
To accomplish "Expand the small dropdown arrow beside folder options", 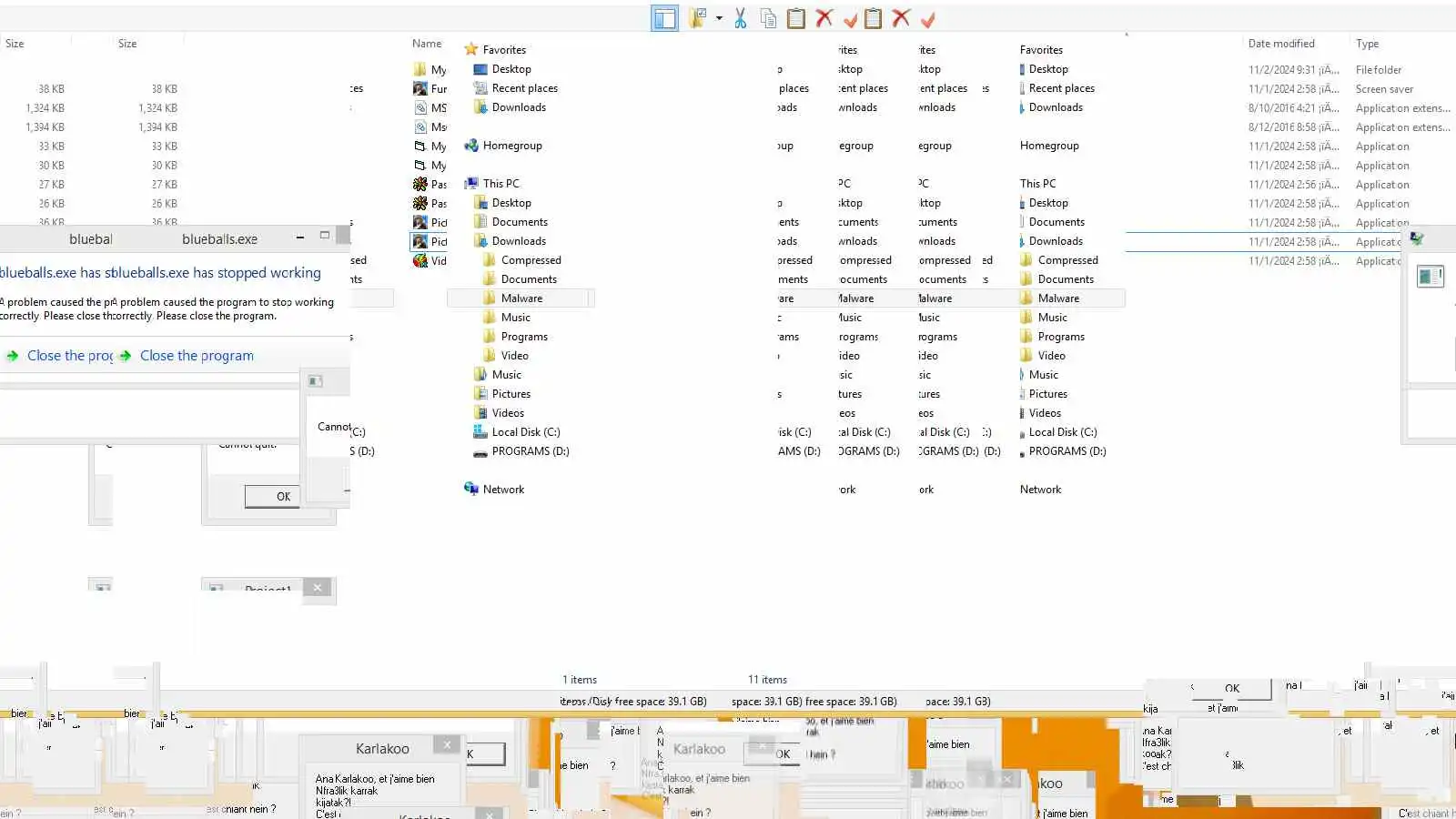I will [719, 18].
